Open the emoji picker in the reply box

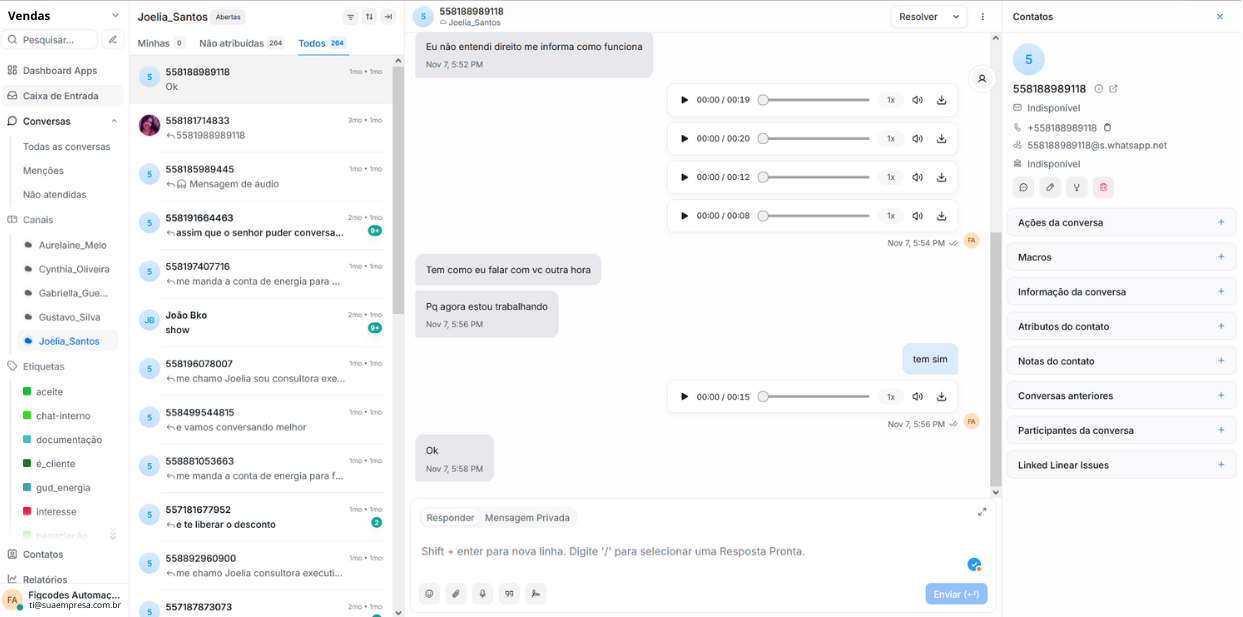pos(429,593)
